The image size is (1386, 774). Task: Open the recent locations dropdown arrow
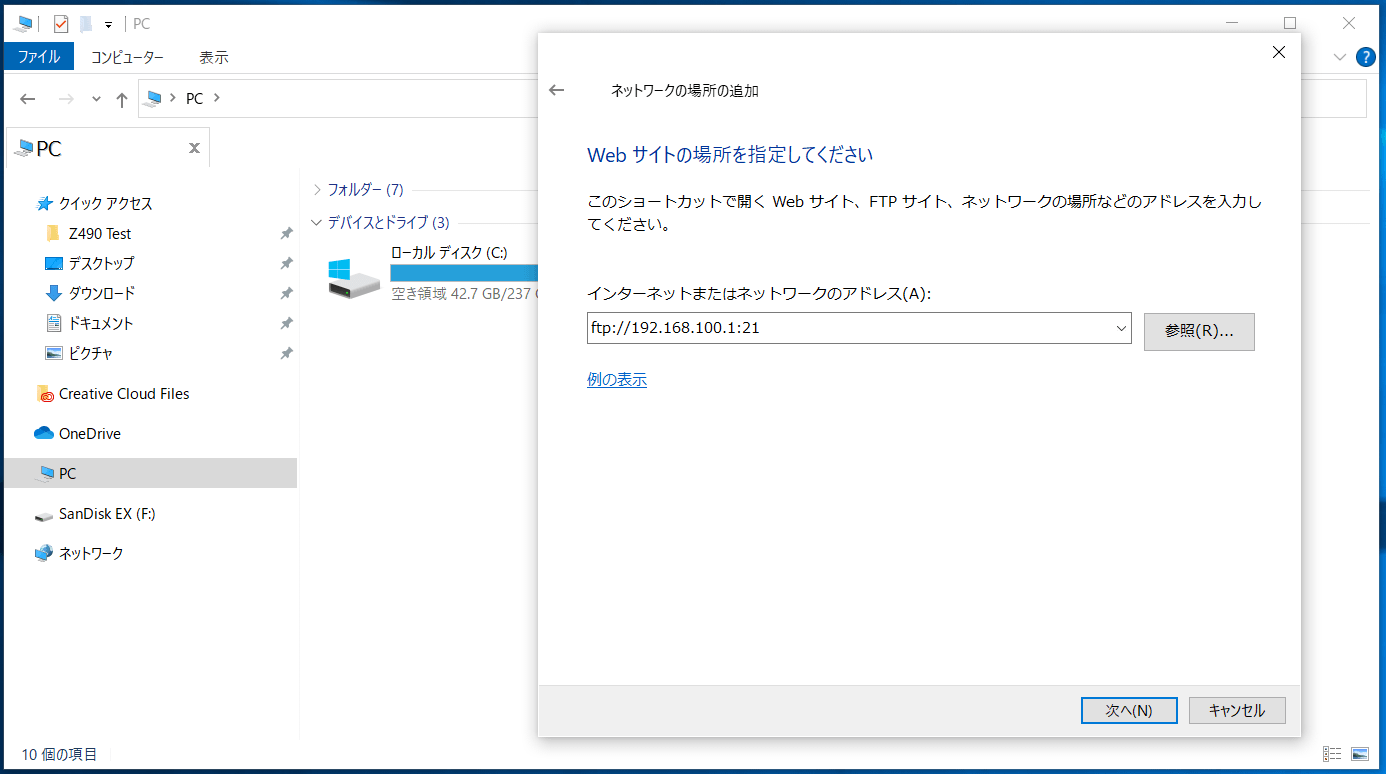(x=96, y=99)
